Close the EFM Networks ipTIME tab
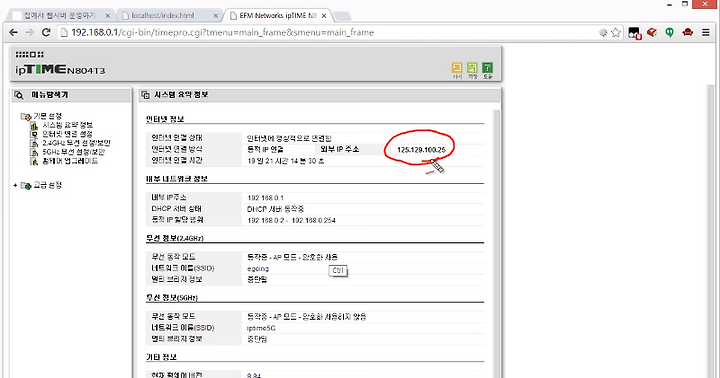The image size is (720, 378). [x=324, y=16]
